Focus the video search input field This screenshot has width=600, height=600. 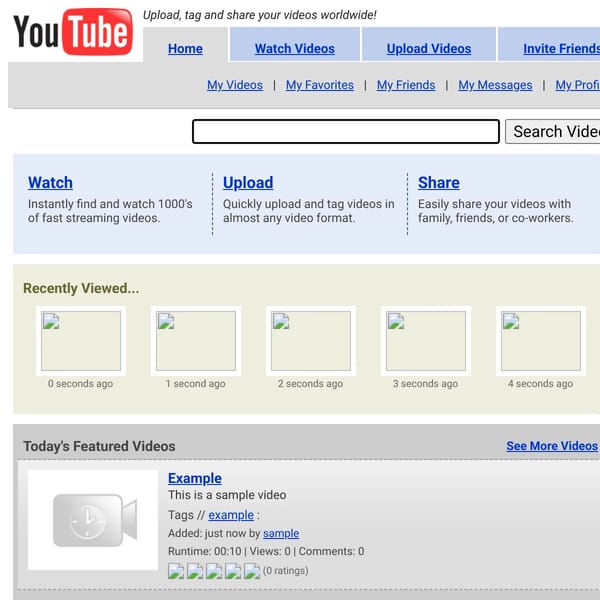(346, 132)
